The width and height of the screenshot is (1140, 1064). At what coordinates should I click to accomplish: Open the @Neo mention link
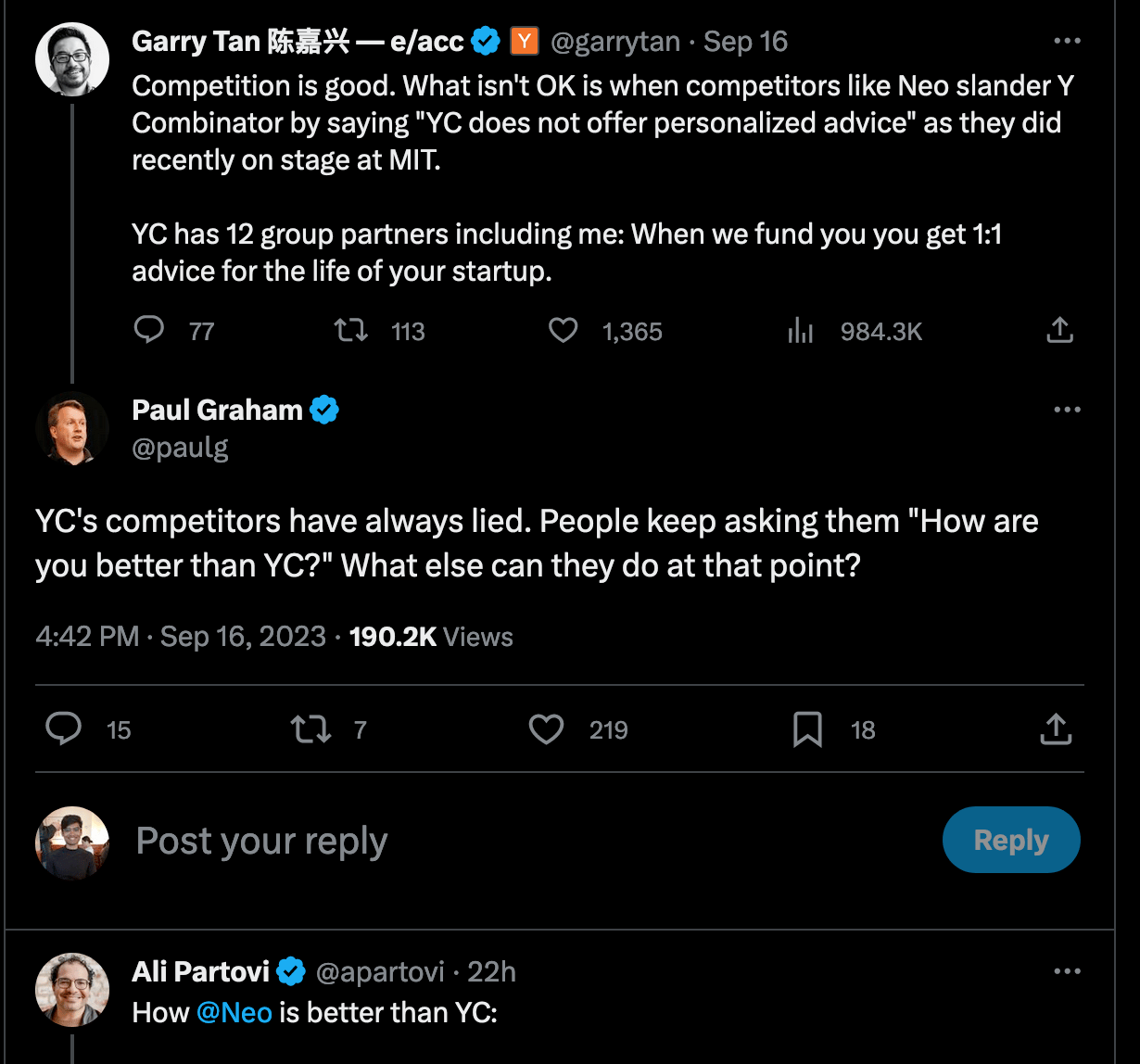(x=234, y=1012)
